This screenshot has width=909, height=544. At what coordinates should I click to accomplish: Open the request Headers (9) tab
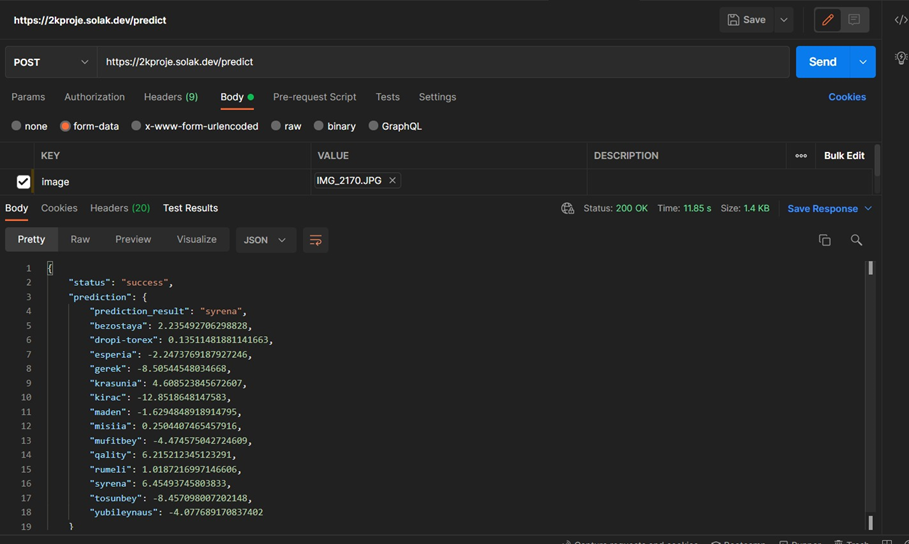(x=171, y=97)
